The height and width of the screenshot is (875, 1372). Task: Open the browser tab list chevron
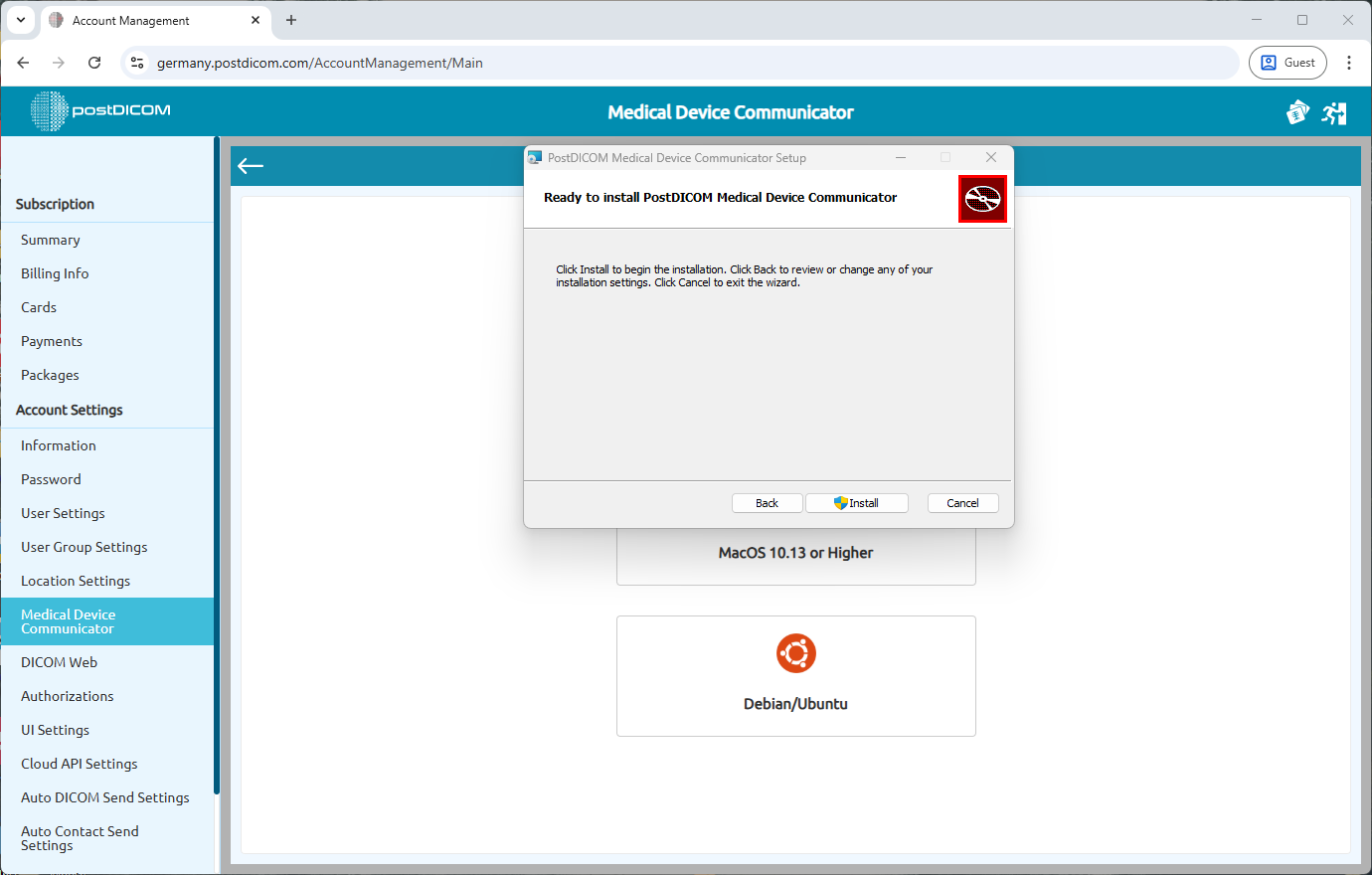21,20
